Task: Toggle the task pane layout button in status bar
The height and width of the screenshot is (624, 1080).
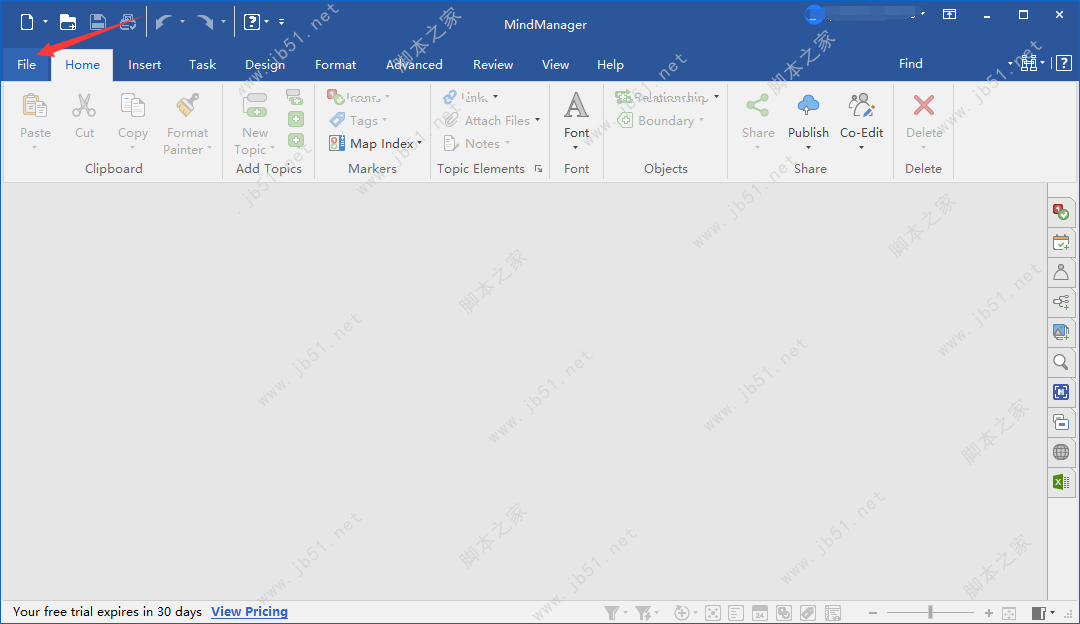Action: coord(1040,612)
